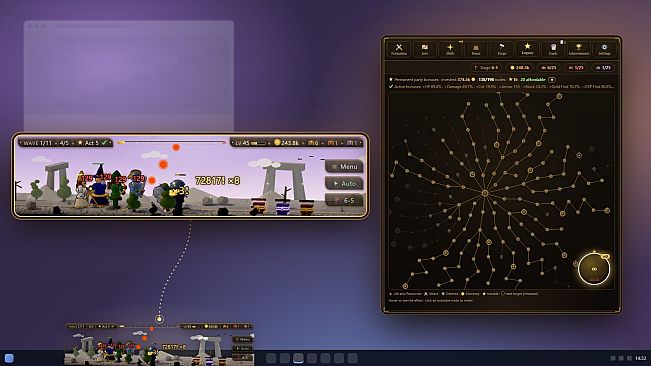Click the second chest counter showing 1
The height and width of the screenshot is (366, 651).
(x=333, y=143)
